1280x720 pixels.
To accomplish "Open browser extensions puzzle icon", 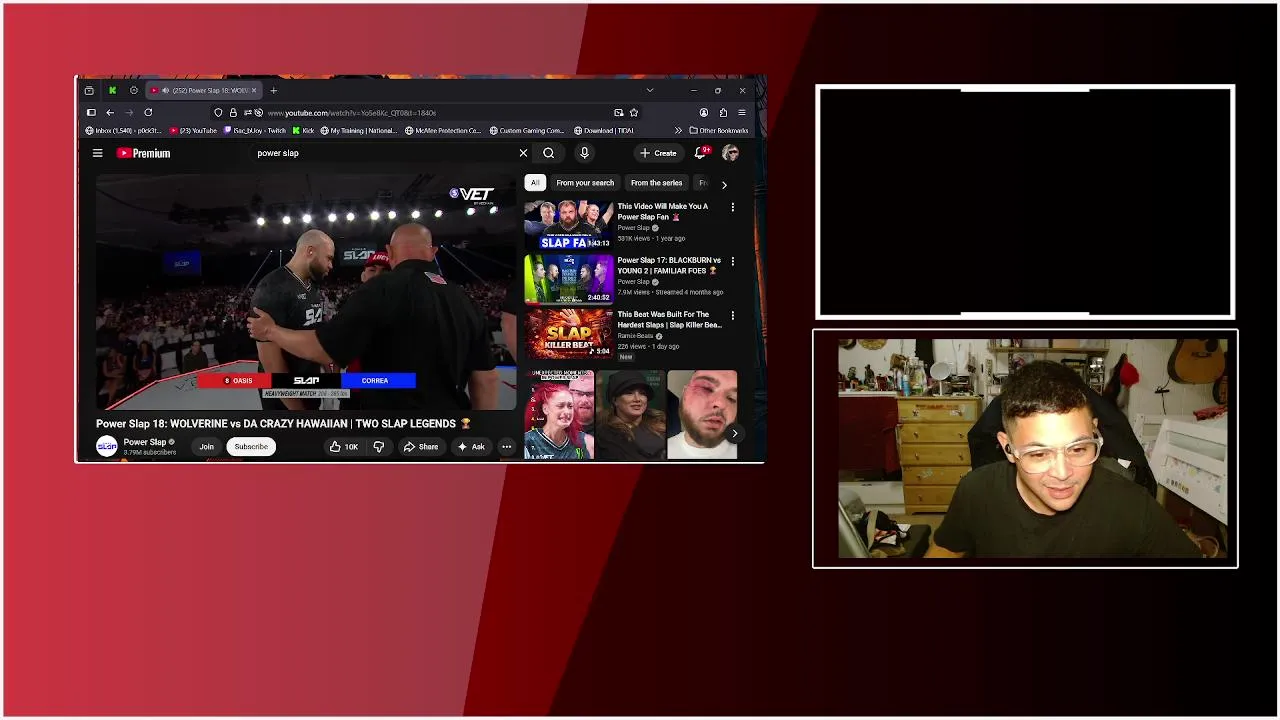I will pyautogui.click(x=723, y=113).
